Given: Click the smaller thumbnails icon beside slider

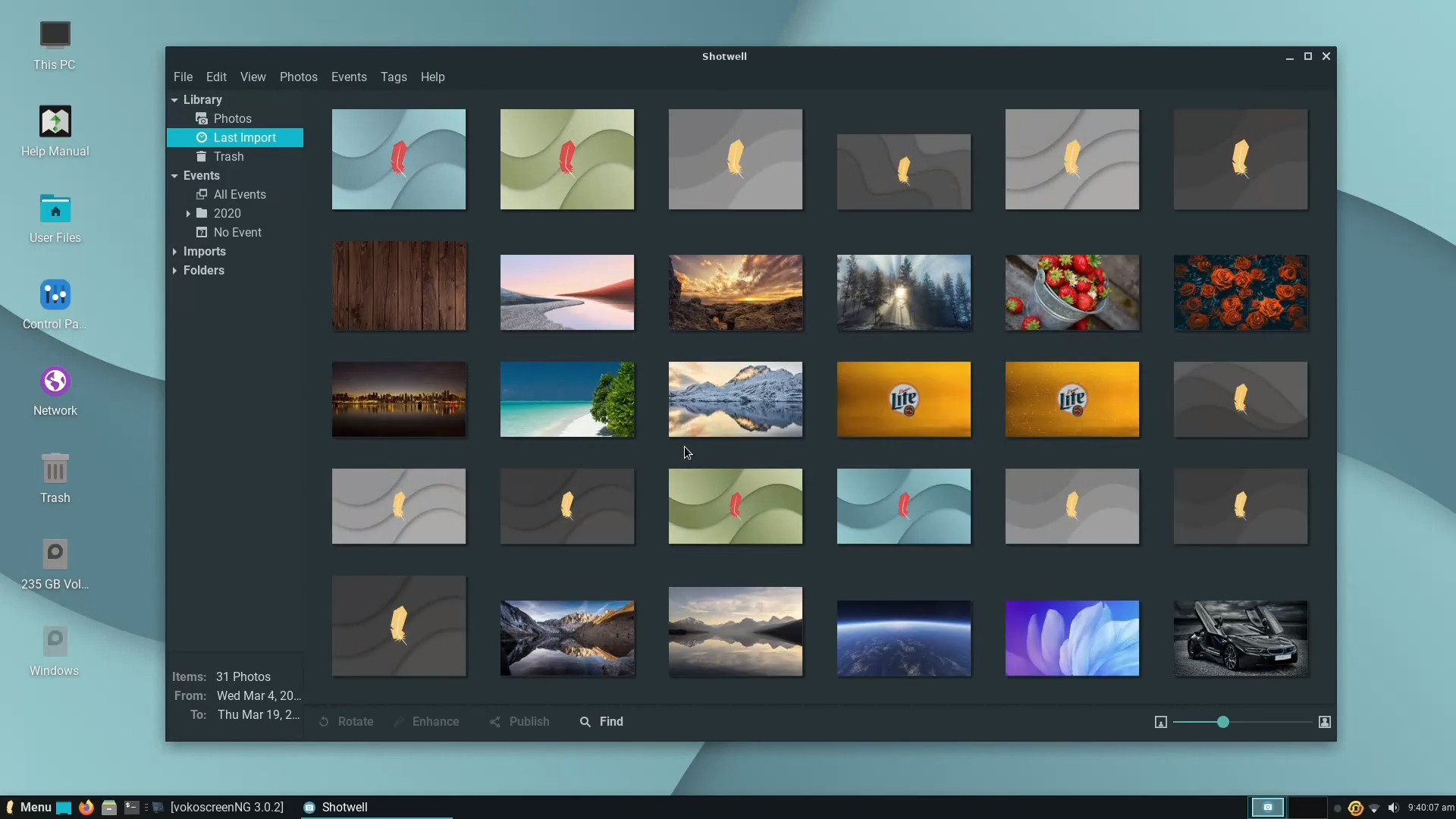Looking at the screenshot, I should pyautogui.click(x=1161, y=722).
